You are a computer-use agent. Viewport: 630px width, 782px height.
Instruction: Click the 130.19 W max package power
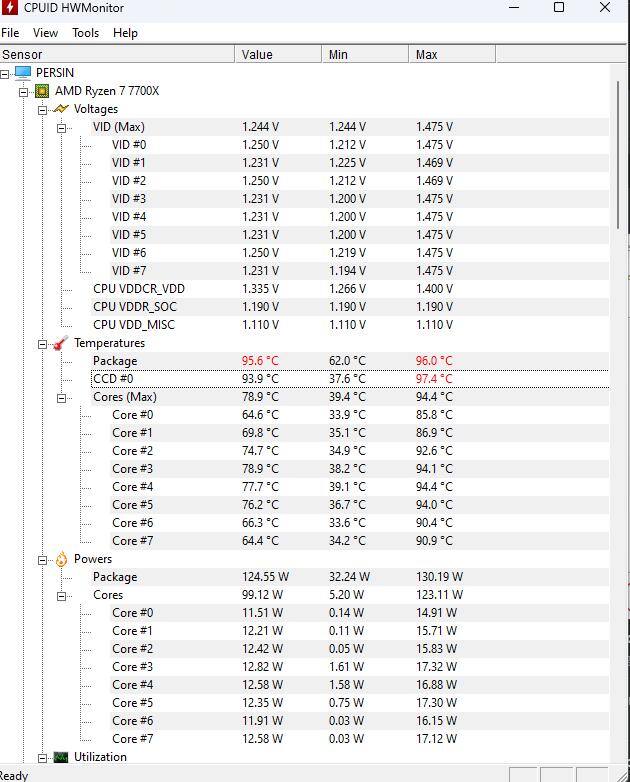tap(439, 577)
